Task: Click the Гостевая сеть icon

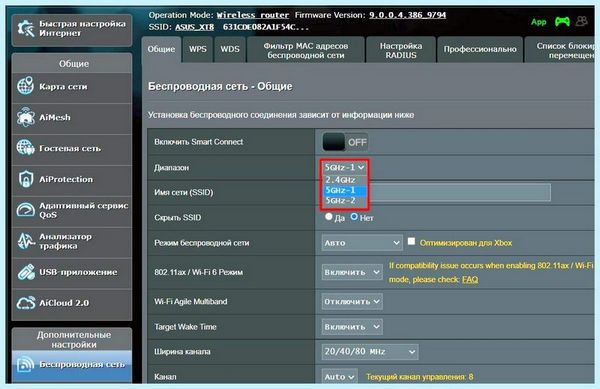Action: [25, 148]
